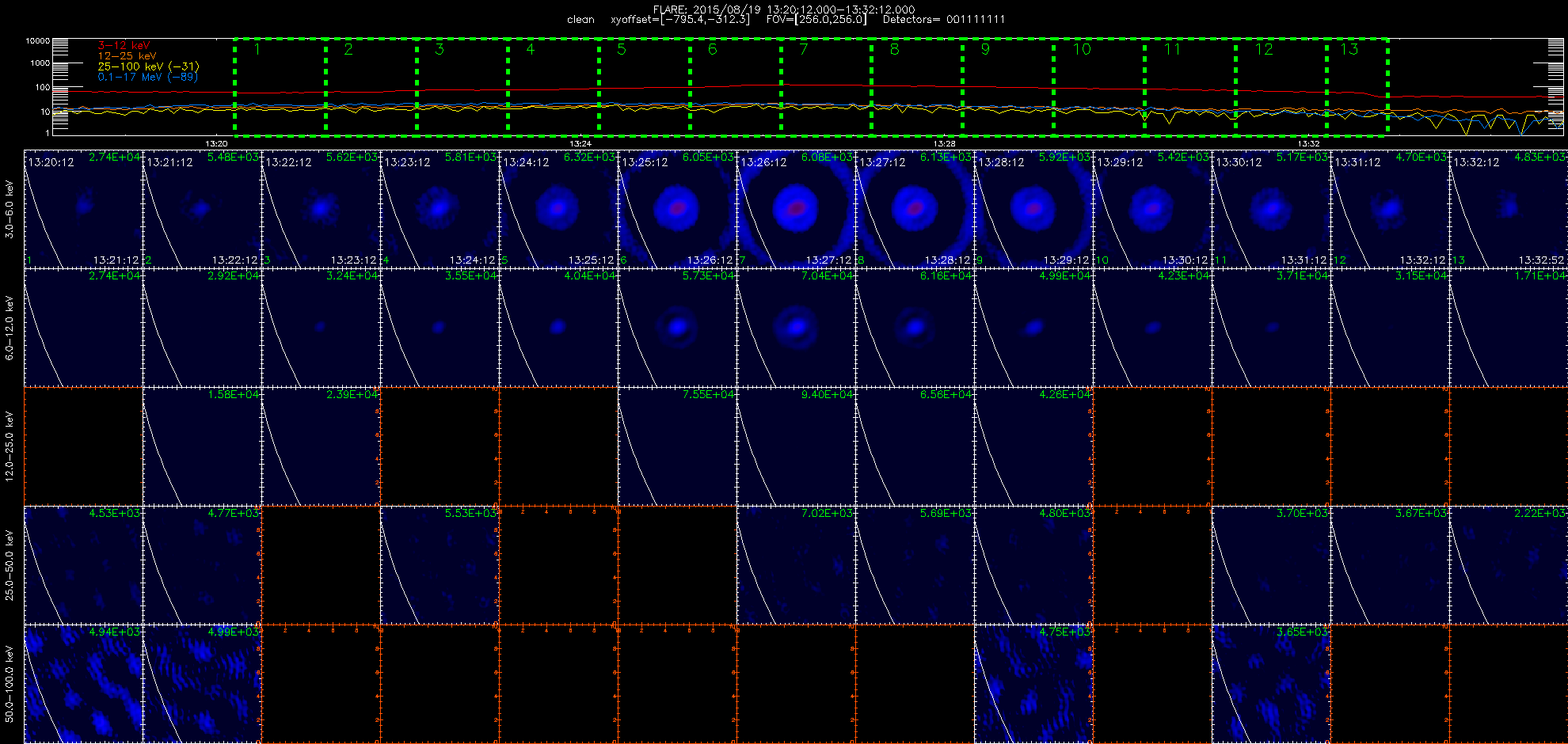Select interval marker 13 in the lightcurve
Screen dimensions: 1568x744
[x=1349, y=49]
